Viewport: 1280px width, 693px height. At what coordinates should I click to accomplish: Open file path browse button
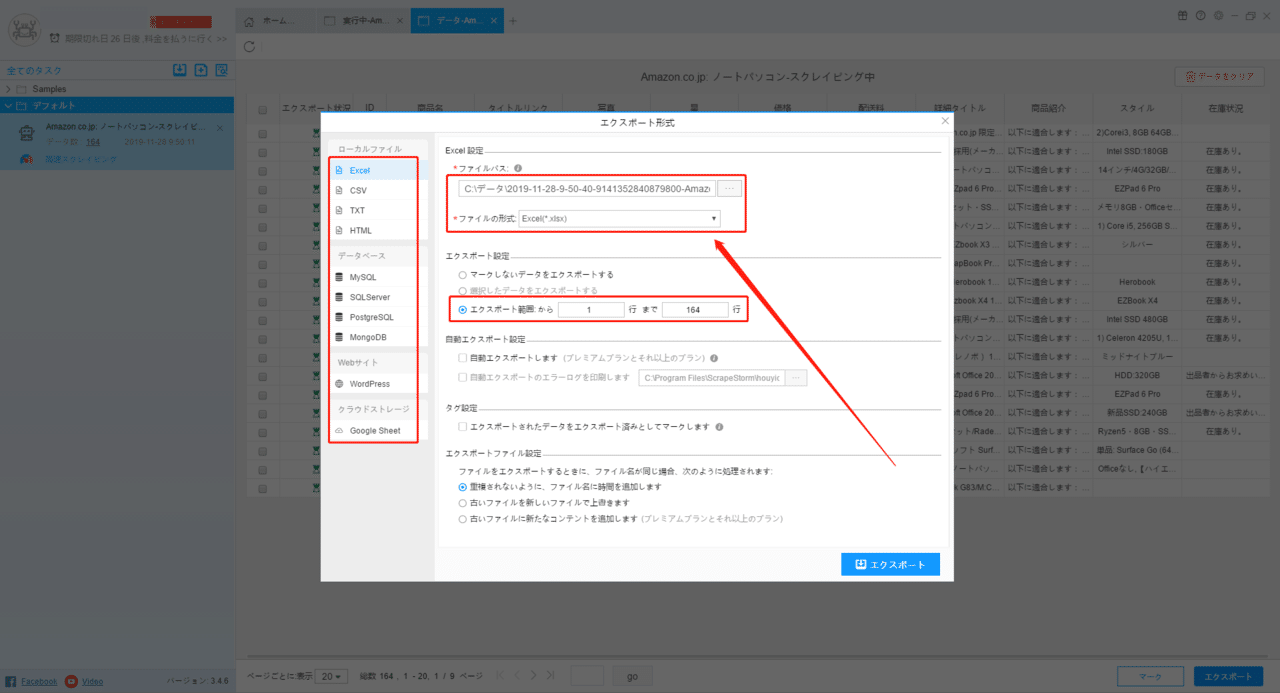tap(730, 188)
